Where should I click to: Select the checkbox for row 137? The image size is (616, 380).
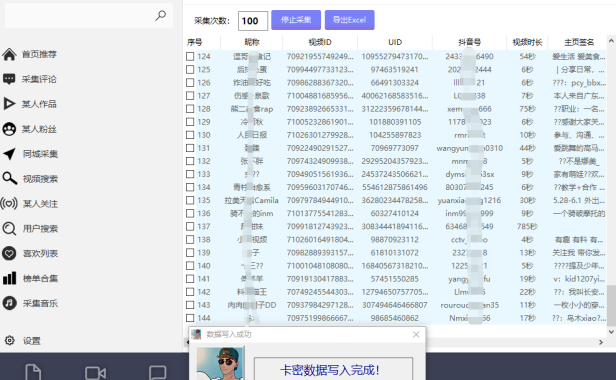[190, 226]
